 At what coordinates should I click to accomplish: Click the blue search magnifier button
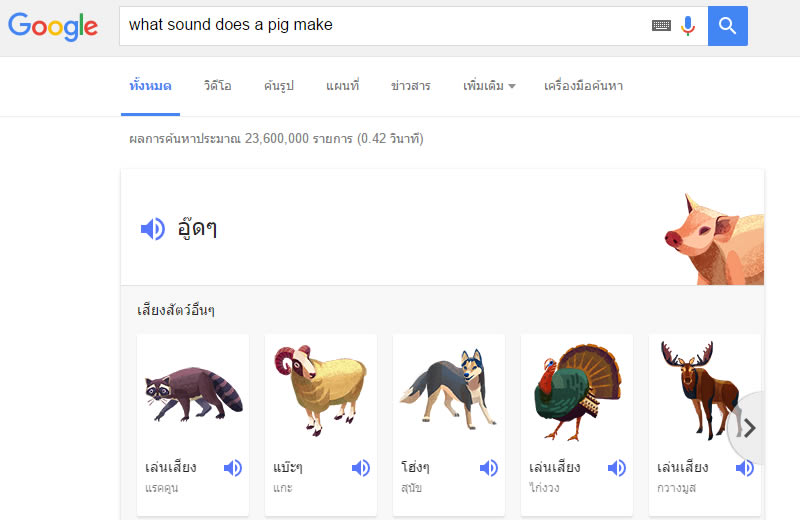(x=727, y=26)
